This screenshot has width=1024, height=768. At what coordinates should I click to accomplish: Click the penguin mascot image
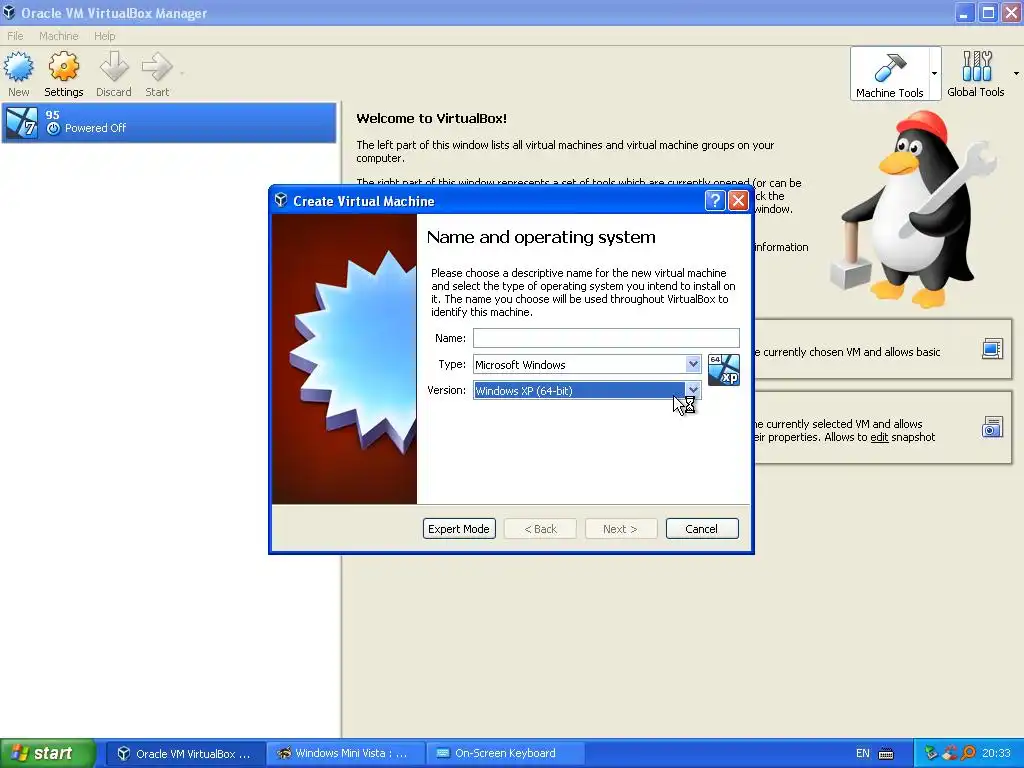[x=914, y=209]
